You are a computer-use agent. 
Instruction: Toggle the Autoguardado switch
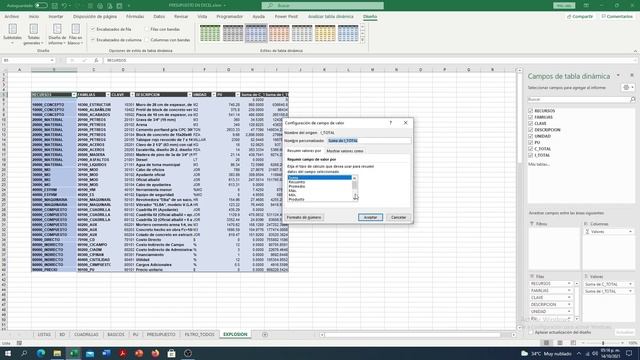41,6
